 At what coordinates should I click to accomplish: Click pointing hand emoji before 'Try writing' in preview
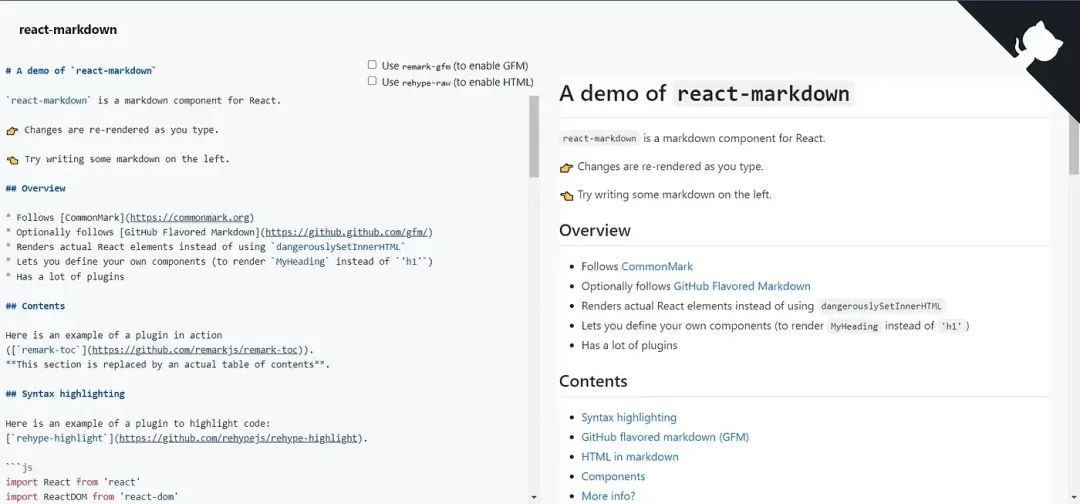567,196
